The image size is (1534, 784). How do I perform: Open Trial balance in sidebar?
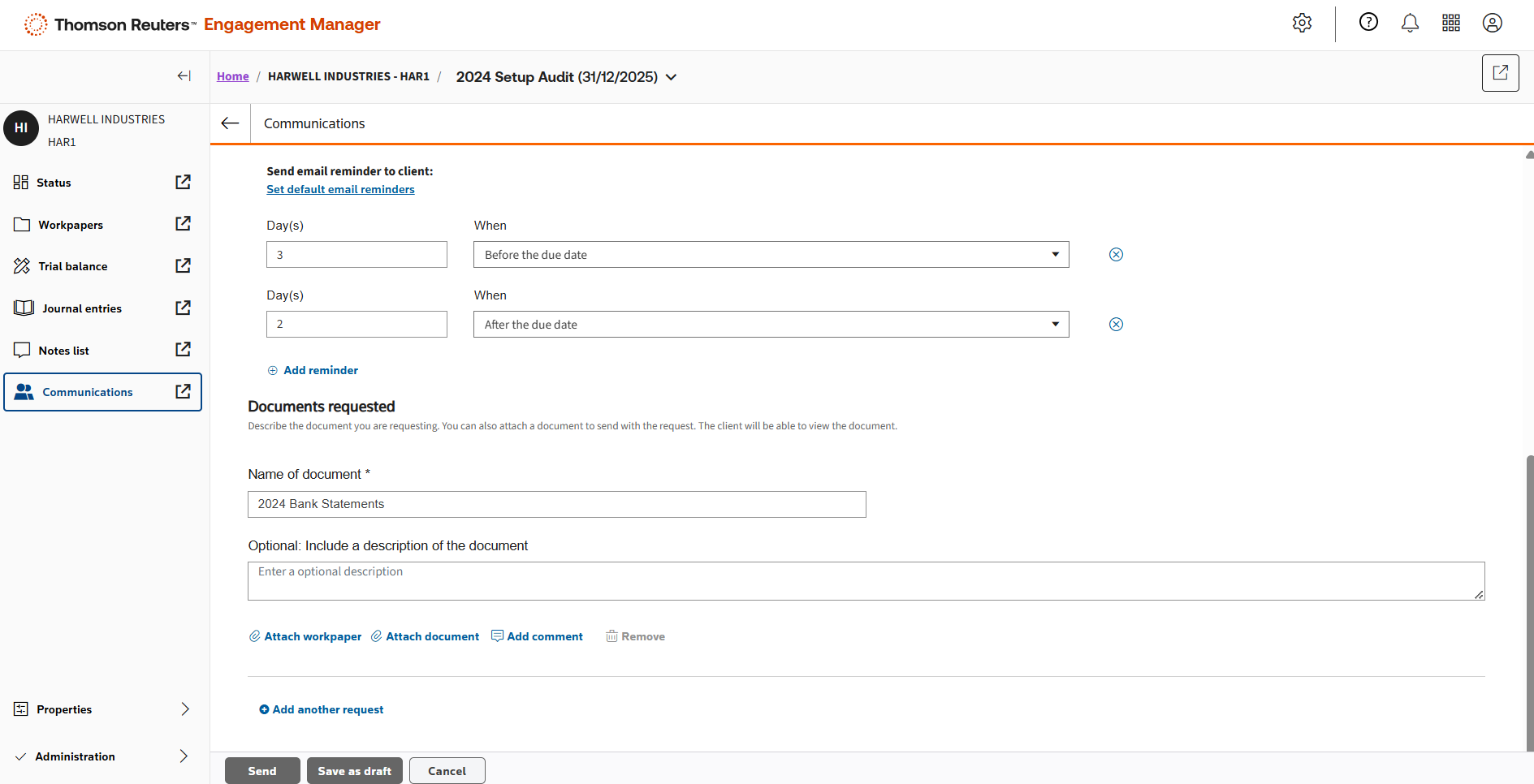click(73, 266)
